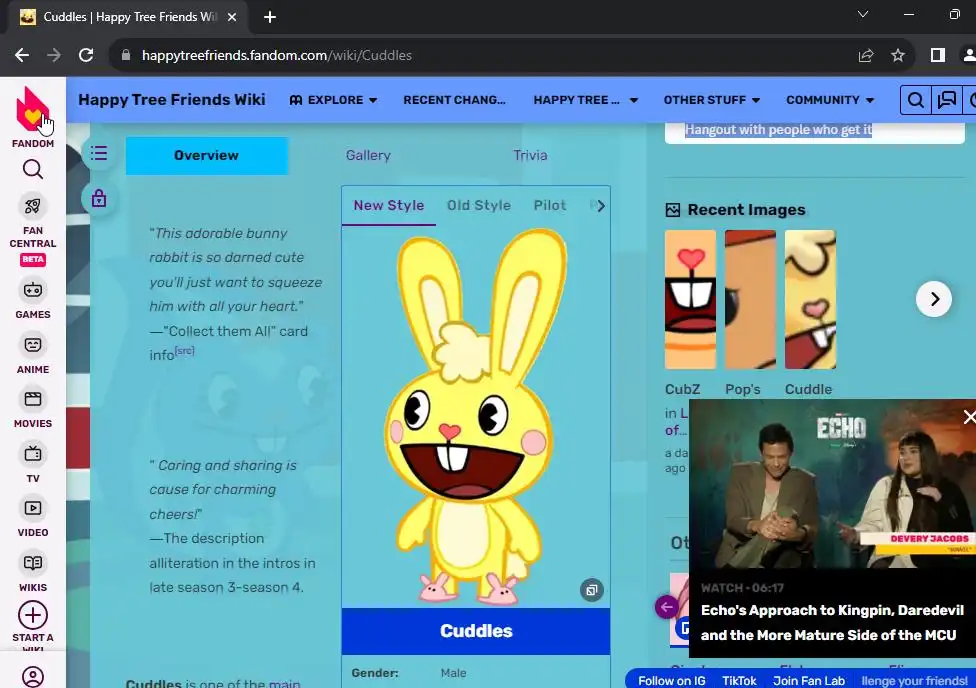Open the Happy Tree Friends Wiki title link
Image resolution: width=976 pixels, height=688 pixels.
172,100
